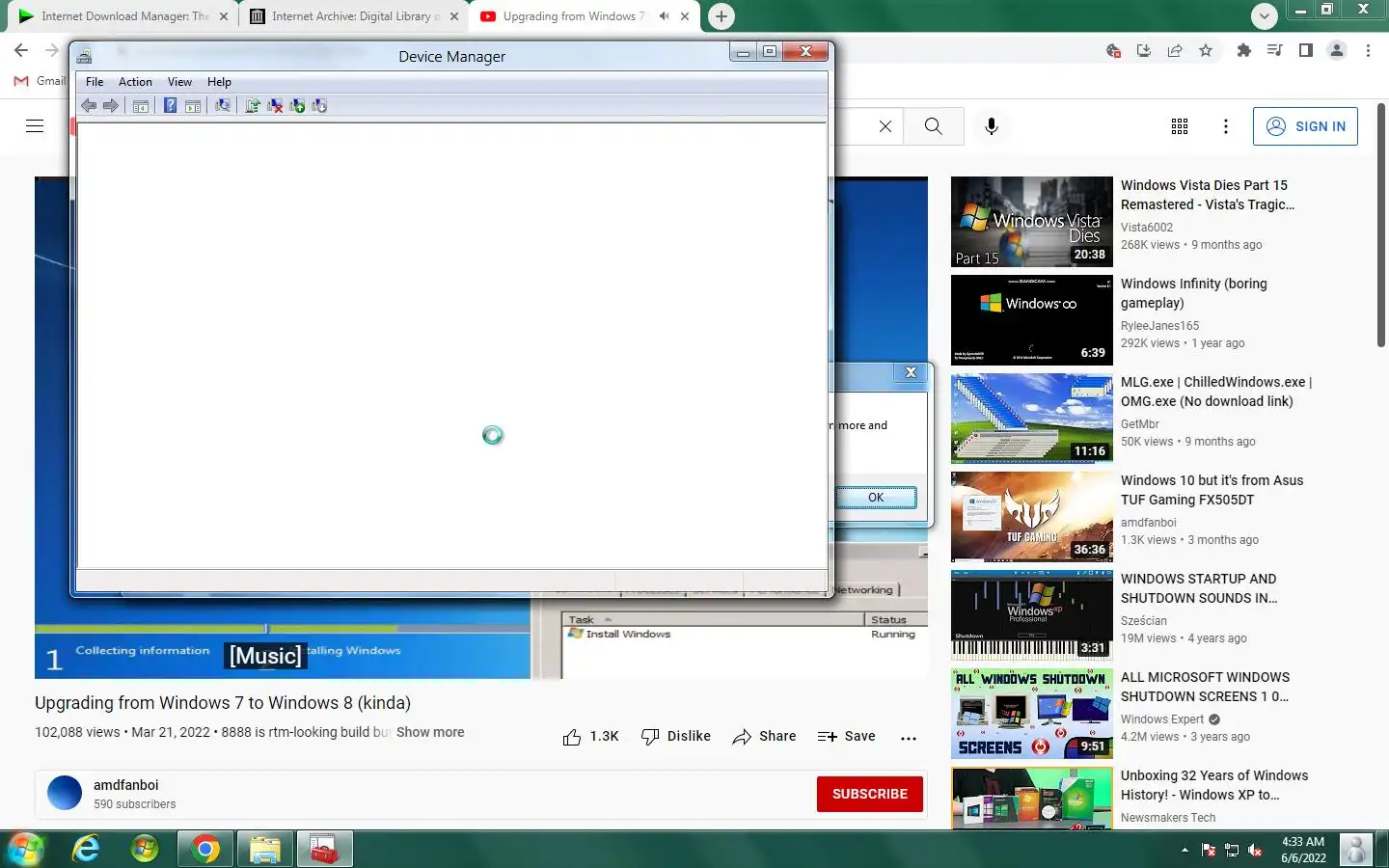Click the Forward arrow in Device Manager toolbar

(111, 106)
